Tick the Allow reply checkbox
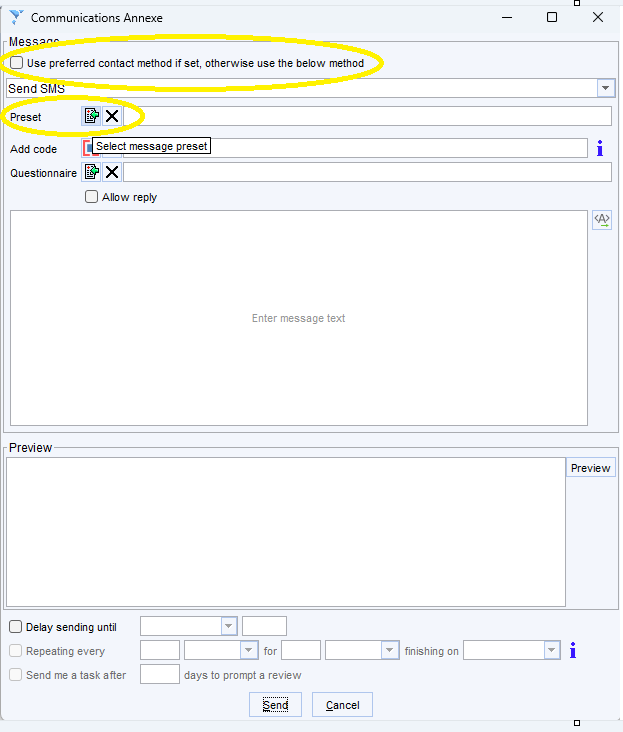Image resolution: width=623 pixels, height=732 pixels. pos(91,197)
